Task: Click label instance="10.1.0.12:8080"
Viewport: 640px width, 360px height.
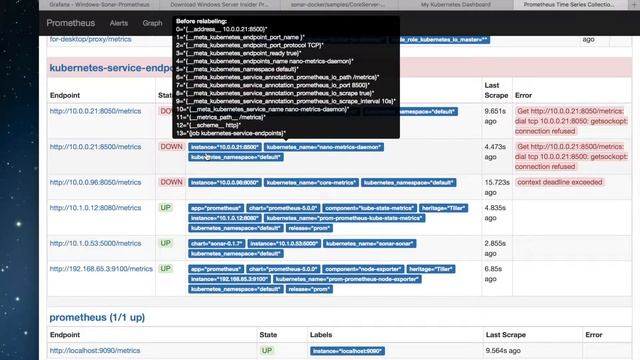Action: [224, 218]
